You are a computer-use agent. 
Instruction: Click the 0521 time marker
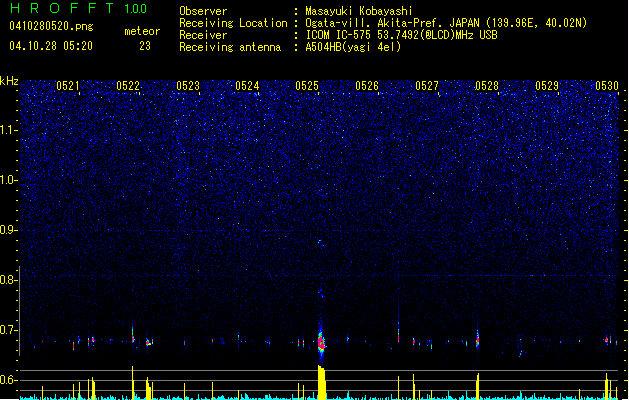tap(68, 86)
